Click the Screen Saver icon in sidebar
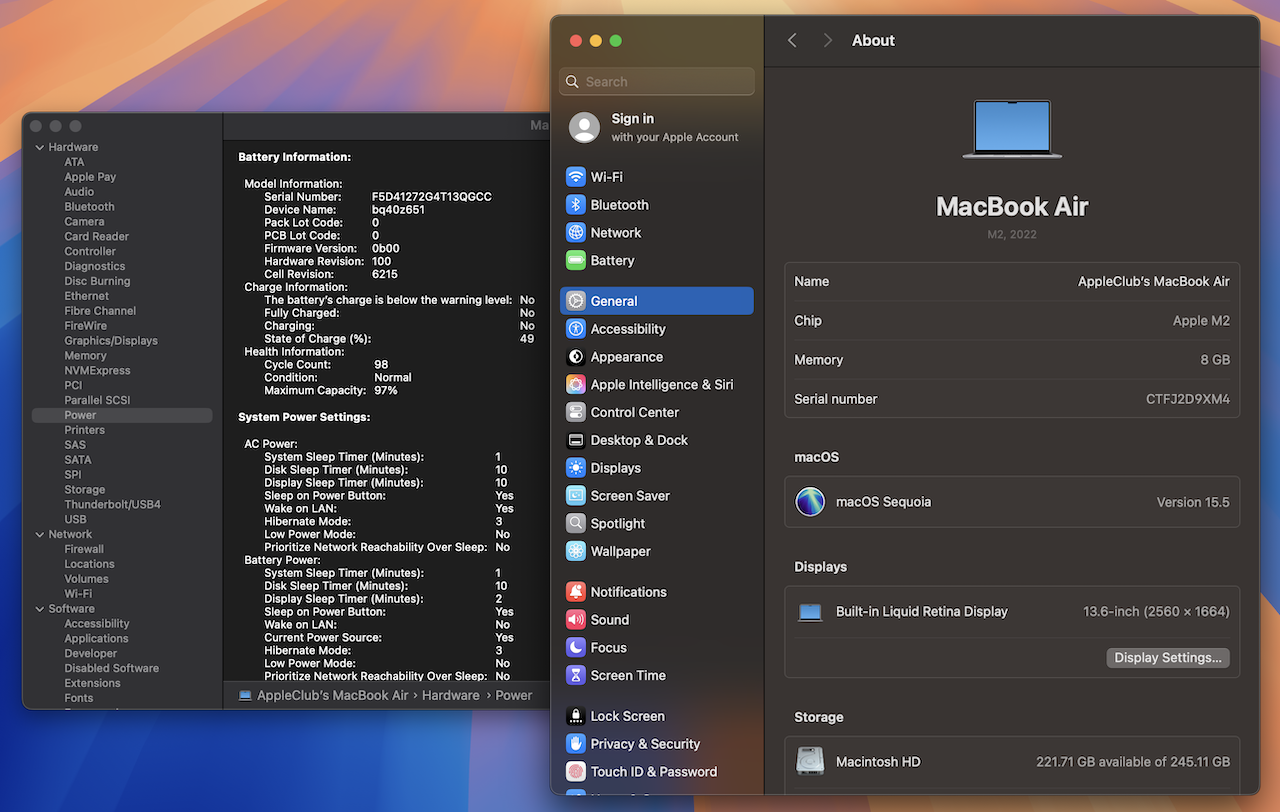Screen dimensions: 1280x812 575,496
